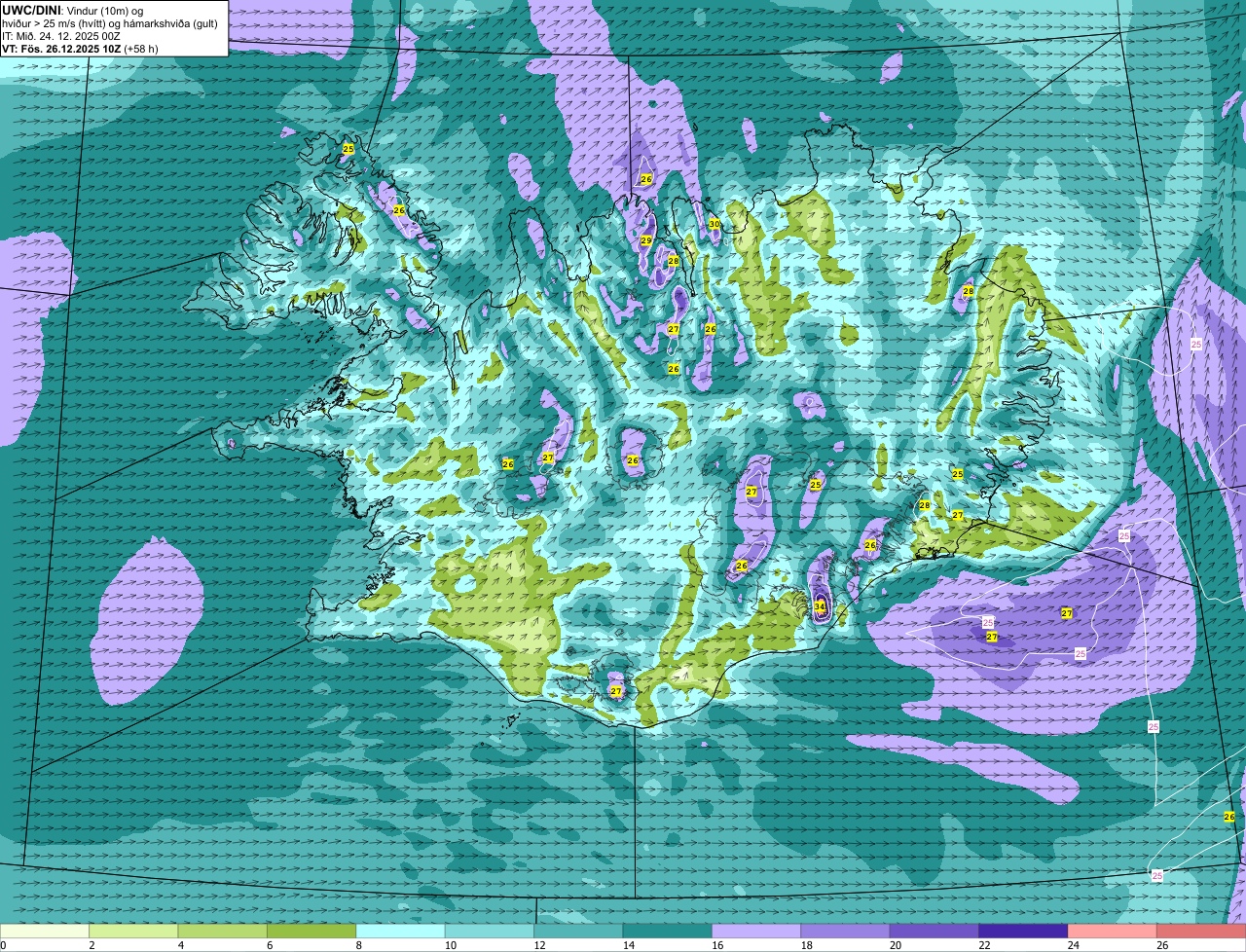Click the legend tick value '0'
Viewport: 1246px width, 952px height.
pos(3,945)
